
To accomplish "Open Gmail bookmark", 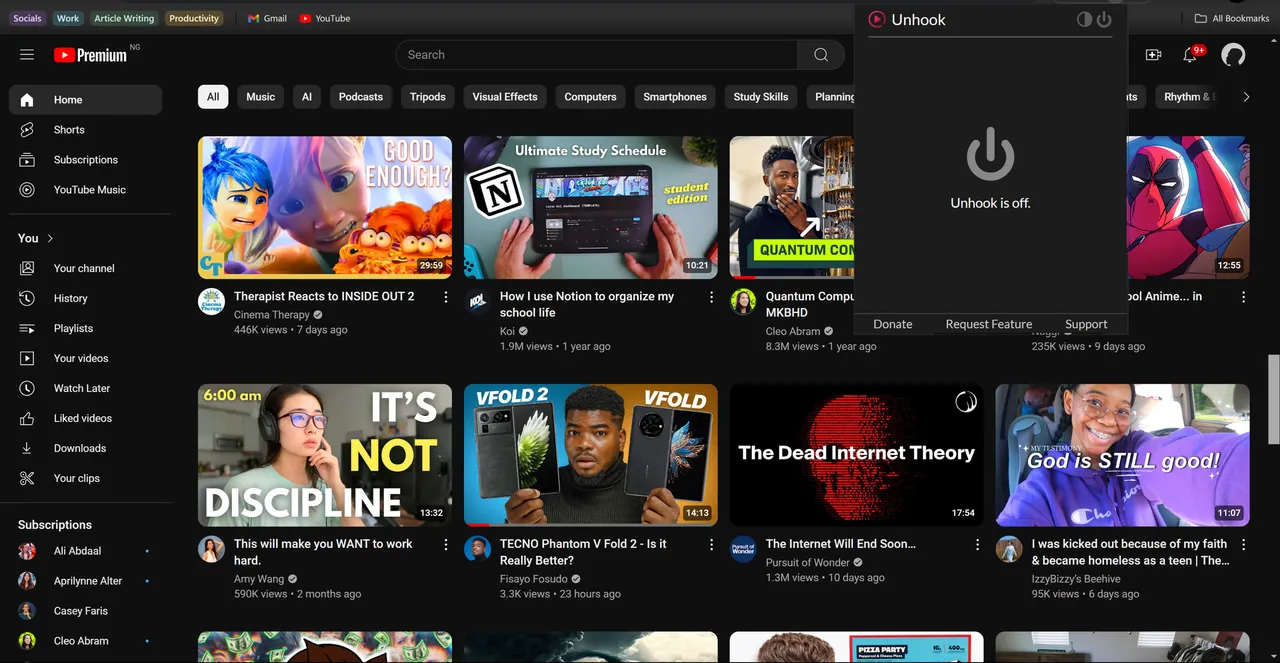I will 267,18.
